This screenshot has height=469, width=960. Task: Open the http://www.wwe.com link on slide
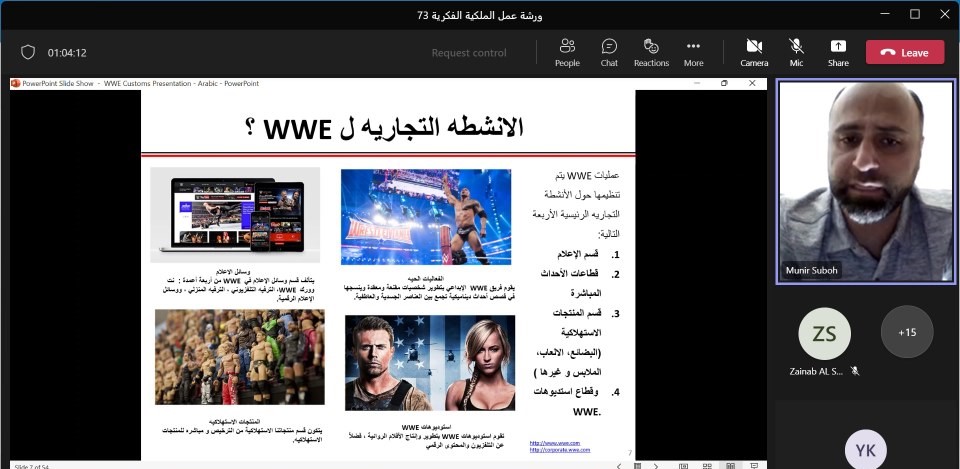click(555, 443)
